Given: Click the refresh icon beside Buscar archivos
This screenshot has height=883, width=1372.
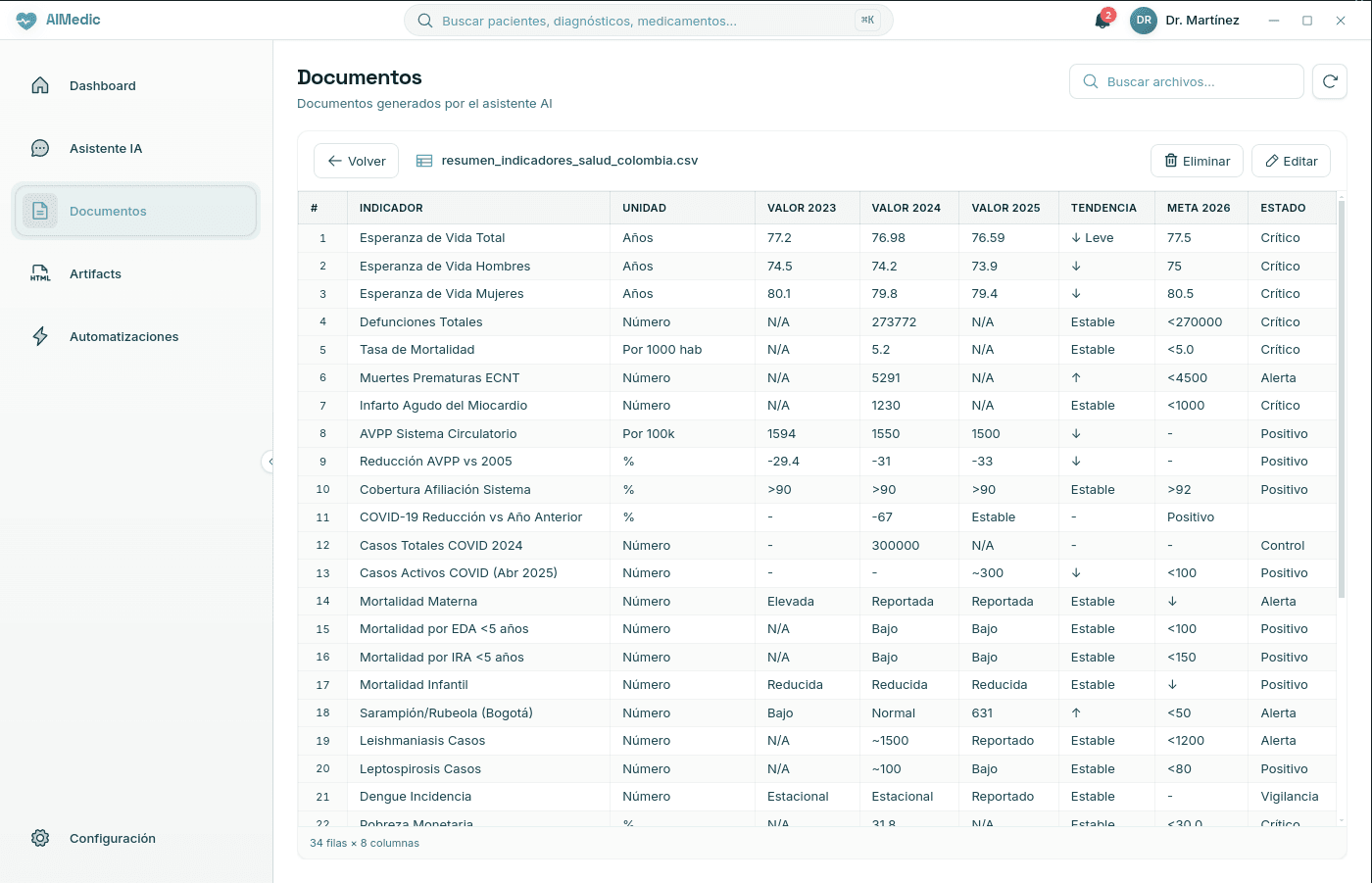Looking at the screenshot, I should click(1330, 81).
